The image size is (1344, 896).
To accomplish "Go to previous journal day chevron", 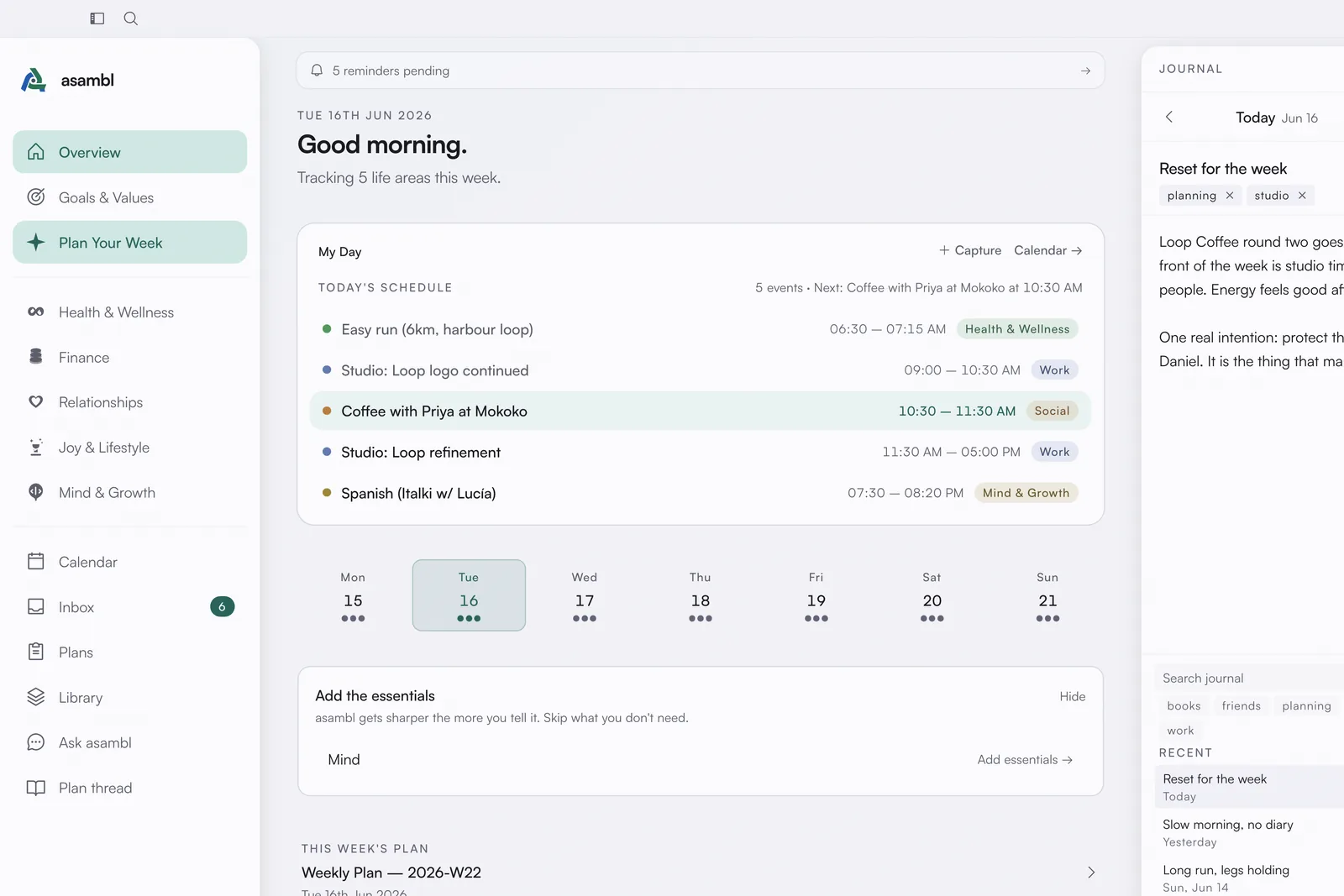I will (x=1169, y=117).
